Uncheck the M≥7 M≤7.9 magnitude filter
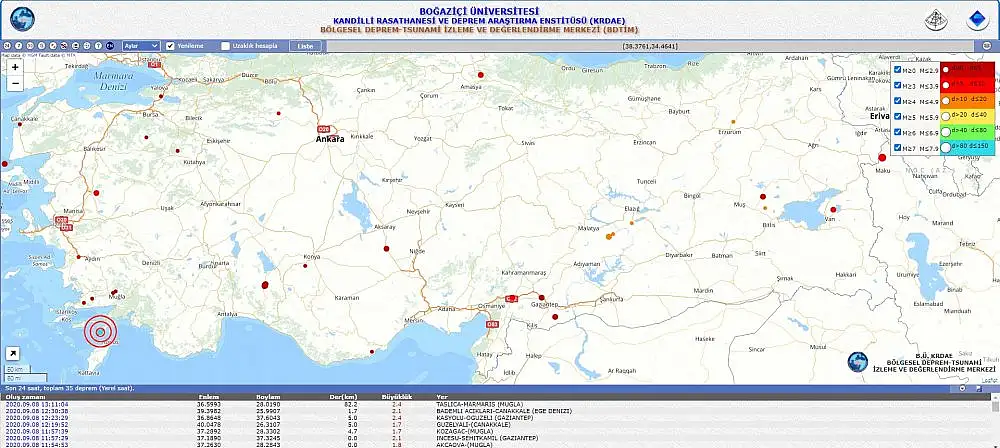Viewport: 1000px width, 448px height. 898,147
